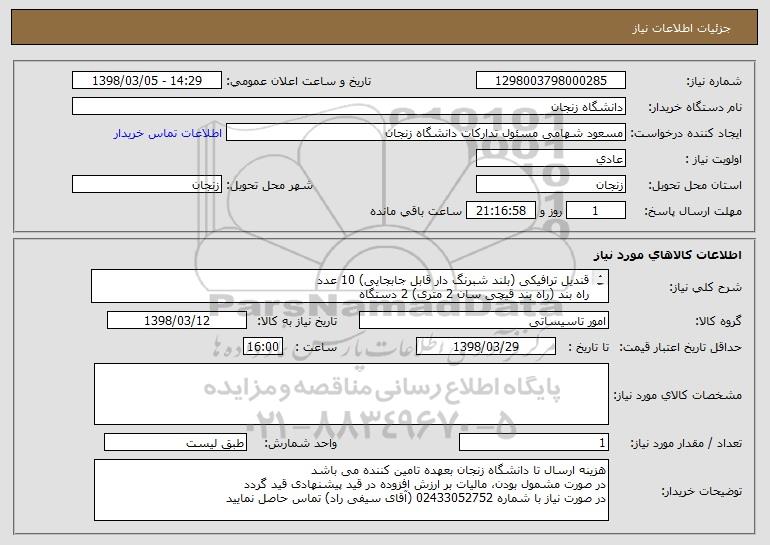Image resolution: width=770 pixels, height=545 pixels.
Task: Click the time field 16:00
Action: point(263,347)
